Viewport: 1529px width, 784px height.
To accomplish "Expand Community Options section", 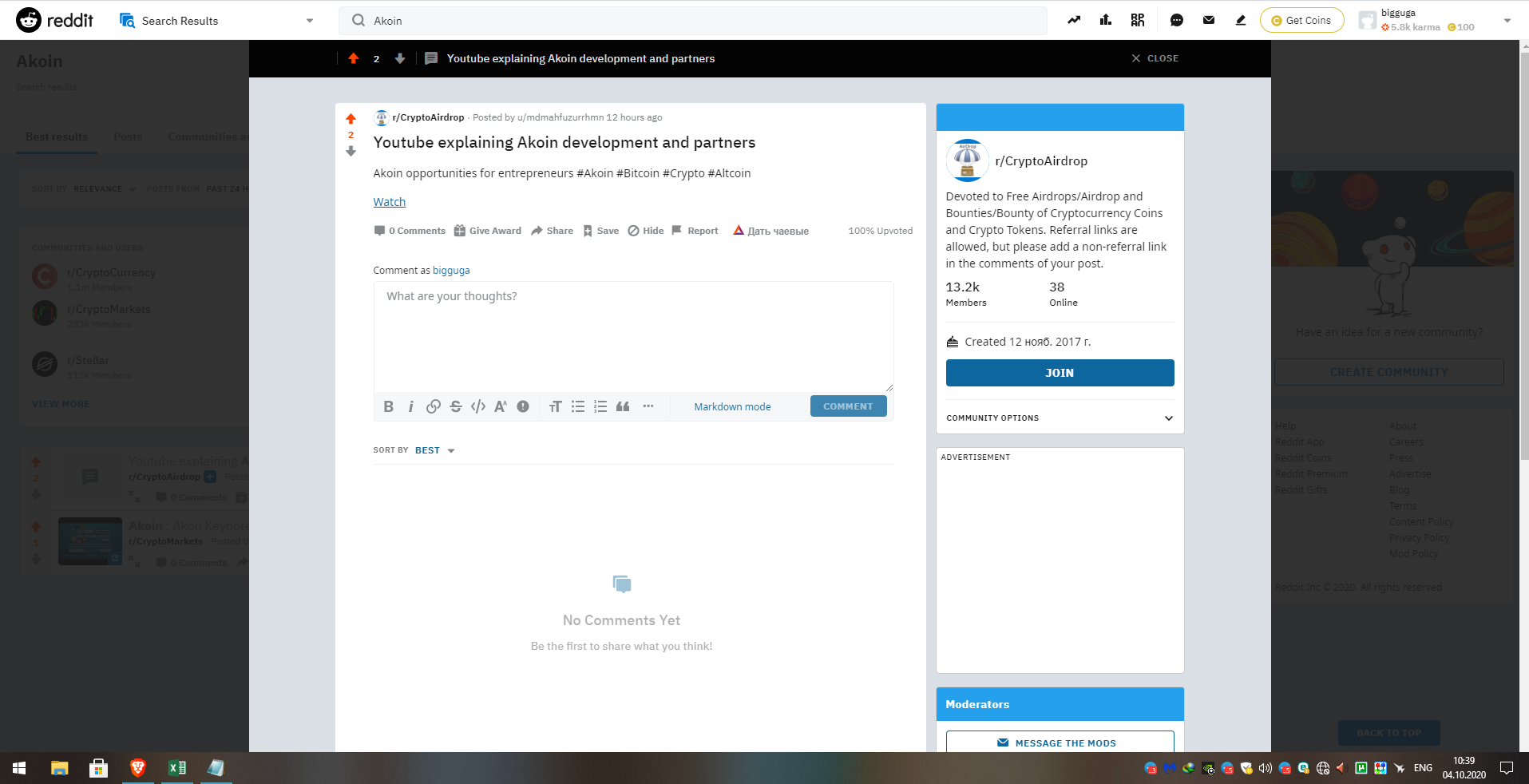I will click(x=1060, y=418).
